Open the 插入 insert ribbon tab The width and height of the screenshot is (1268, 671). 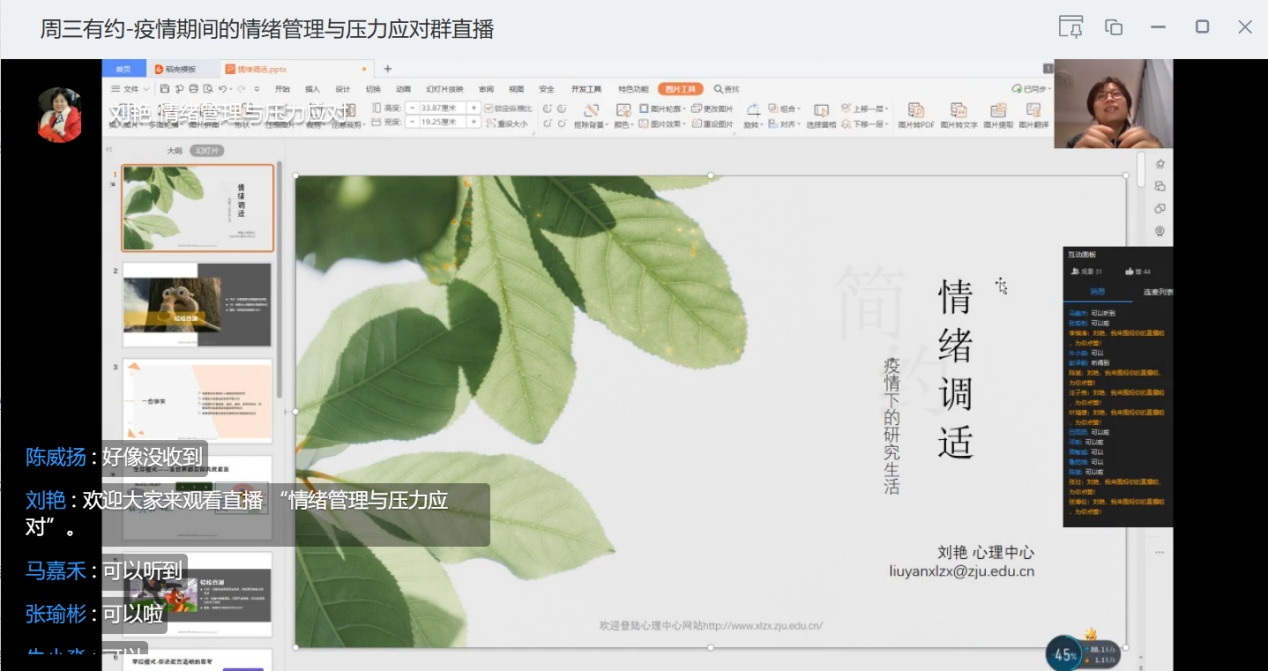(312, 89)
